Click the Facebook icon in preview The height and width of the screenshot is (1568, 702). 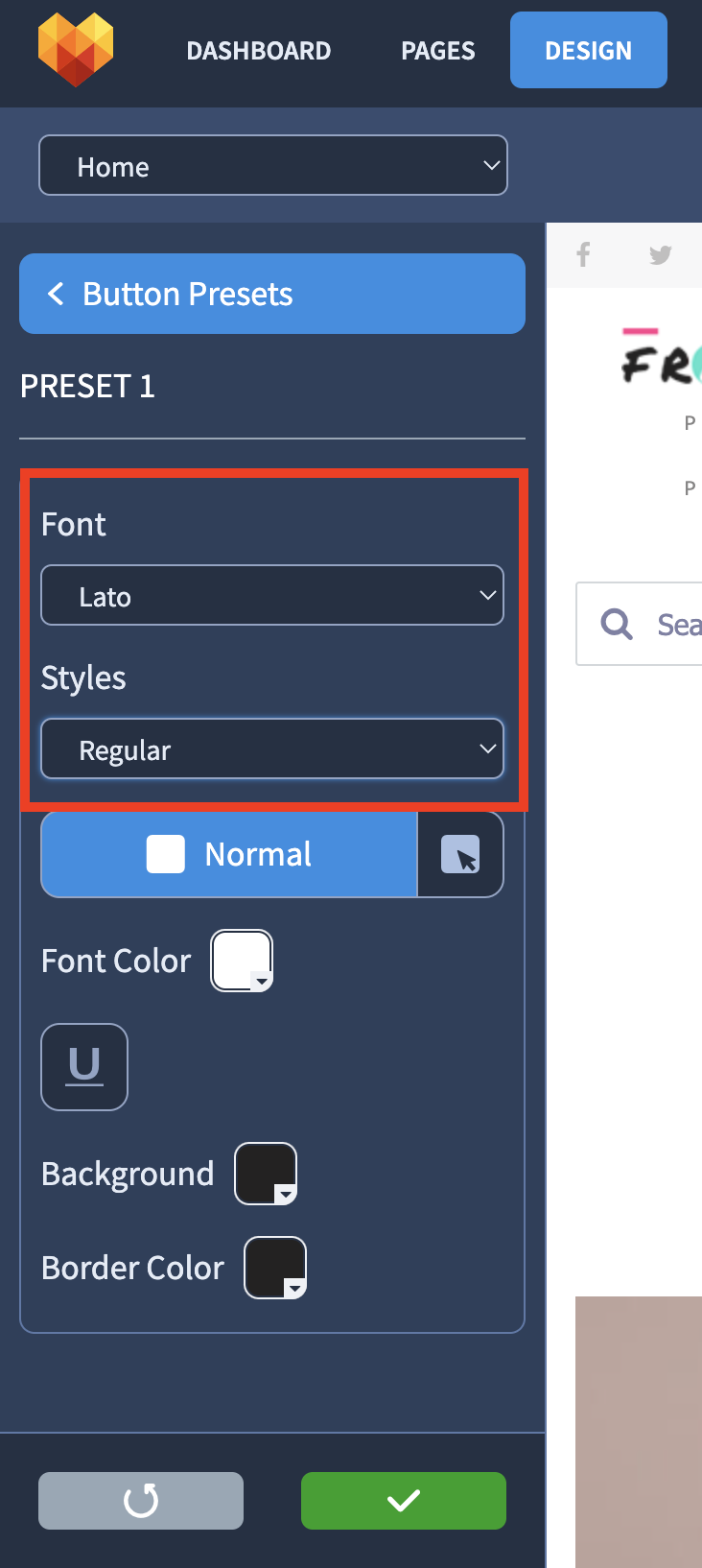(x=583, y=254)
